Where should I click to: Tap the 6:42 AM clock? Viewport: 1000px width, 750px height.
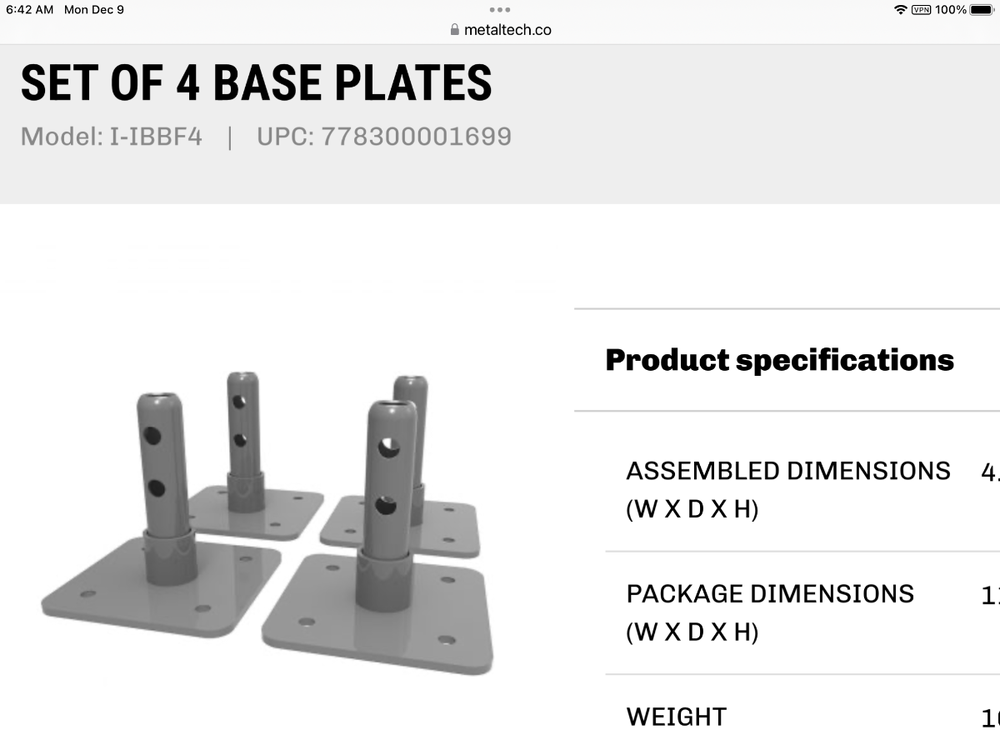coord(29,10)
